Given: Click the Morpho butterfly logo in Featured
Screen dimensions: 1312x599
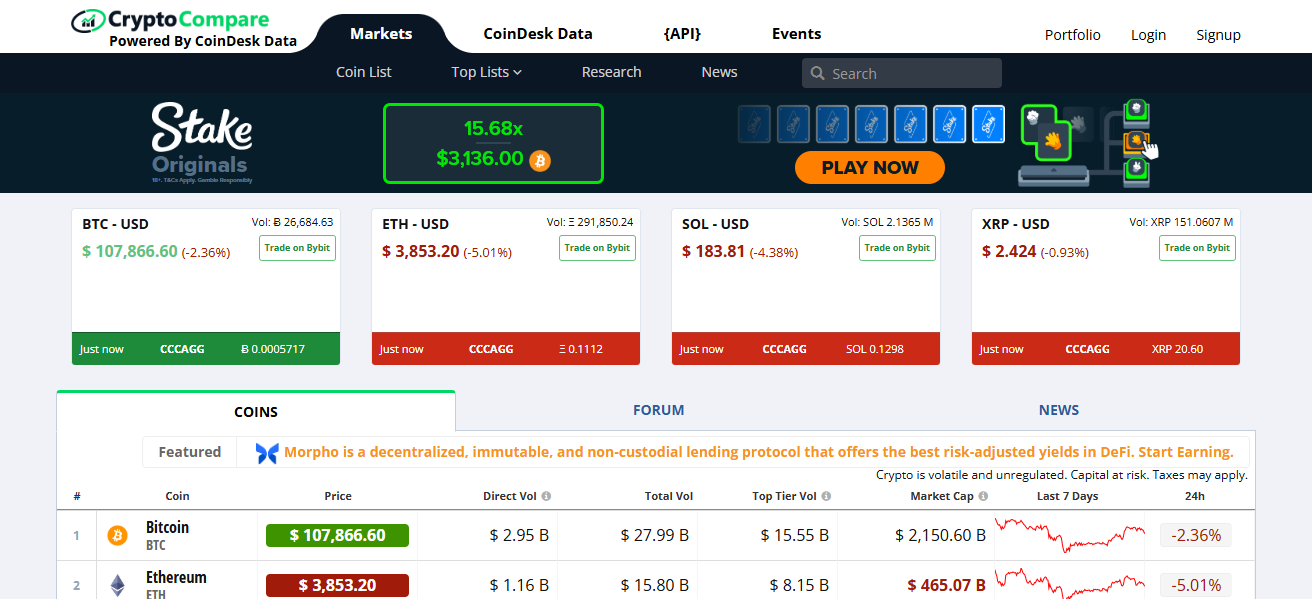Looking at the screenshot, I should 267,453.
